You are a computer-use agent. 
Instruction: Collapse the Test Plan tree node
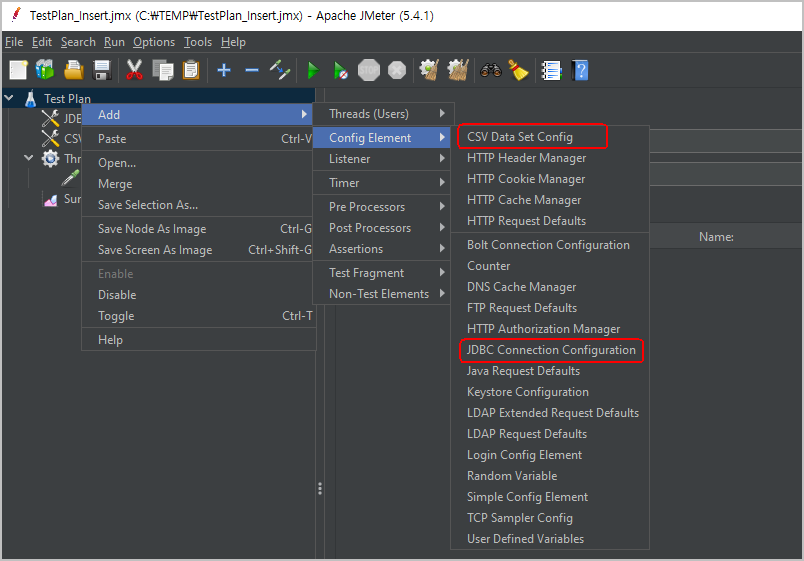click(9, 97)
